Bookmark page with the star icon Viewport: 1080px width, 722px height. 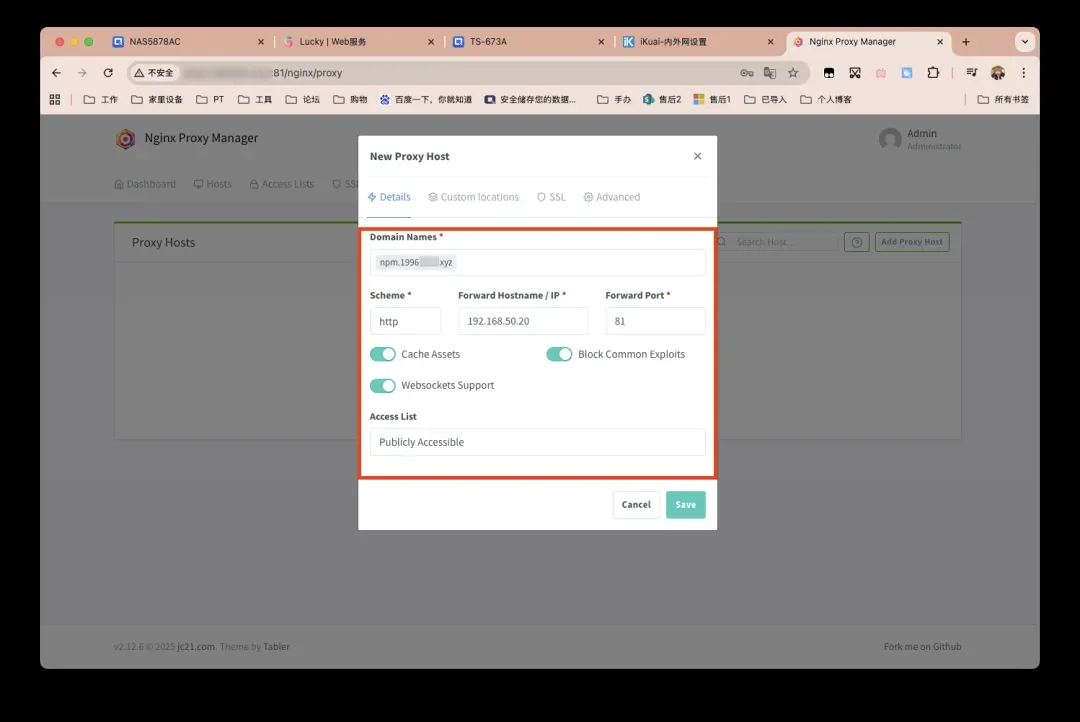point(793,73)
